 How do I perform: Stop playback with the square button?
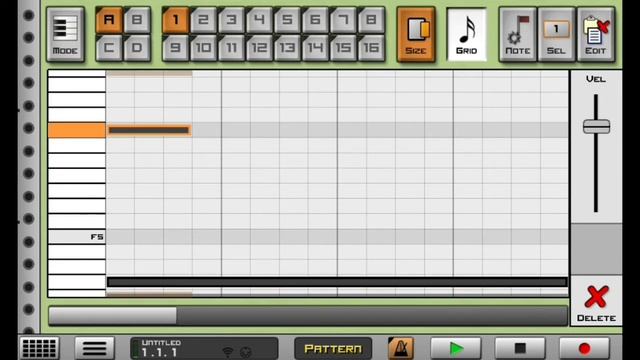[520, 348]
